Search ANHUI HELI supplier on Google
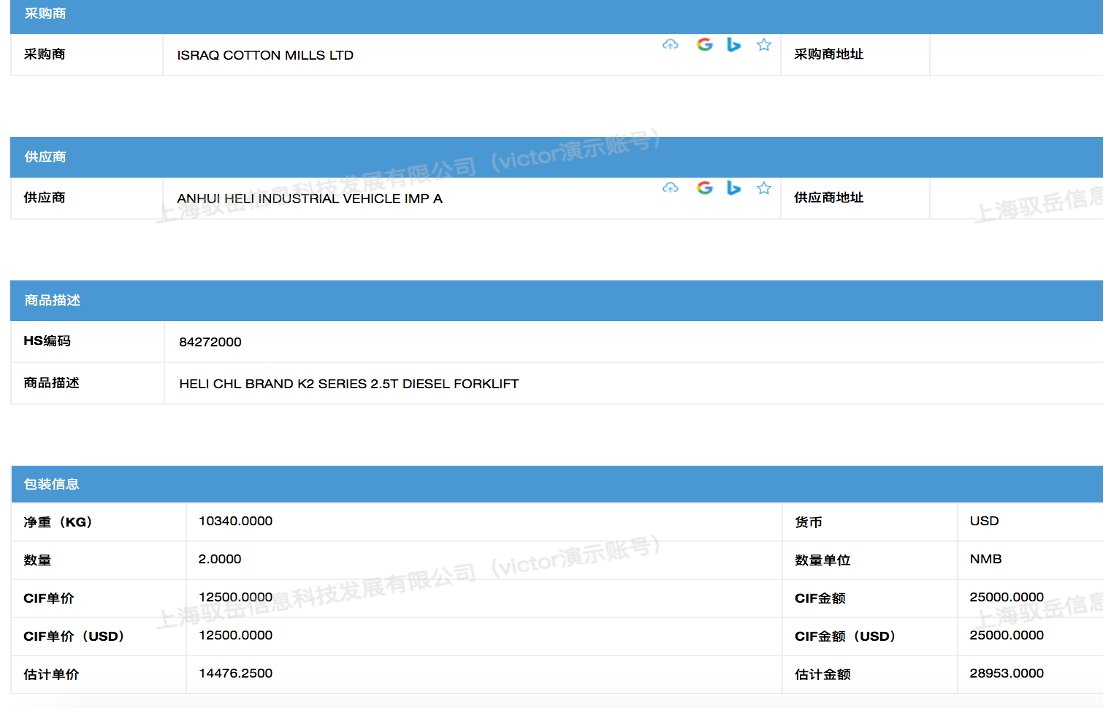The height and width of the screenshot is (708, 1104). click(705, 188)
